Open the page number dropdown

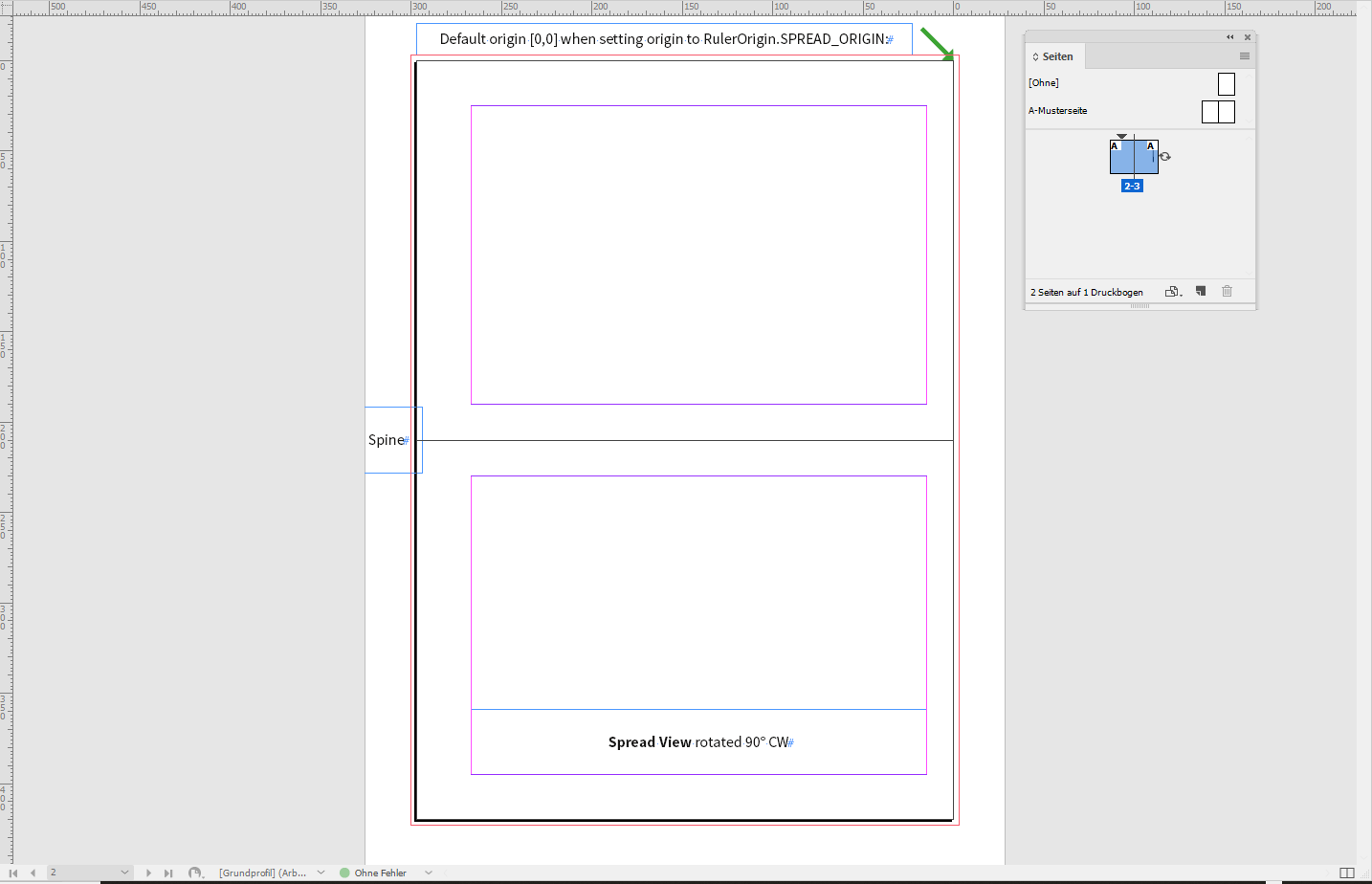(124, 873)
